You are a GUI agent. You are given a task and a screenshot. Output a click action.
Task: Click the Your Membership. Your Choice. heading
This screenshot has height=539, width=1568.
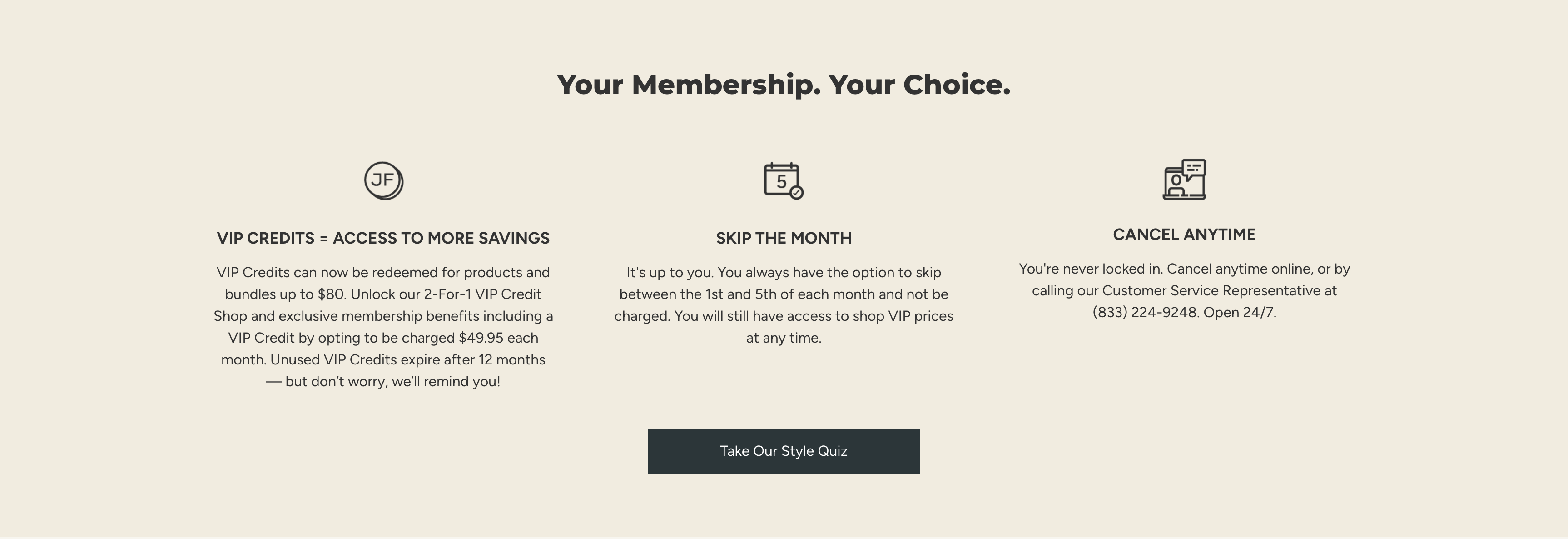pyautogui.click(x=784, y=85)
